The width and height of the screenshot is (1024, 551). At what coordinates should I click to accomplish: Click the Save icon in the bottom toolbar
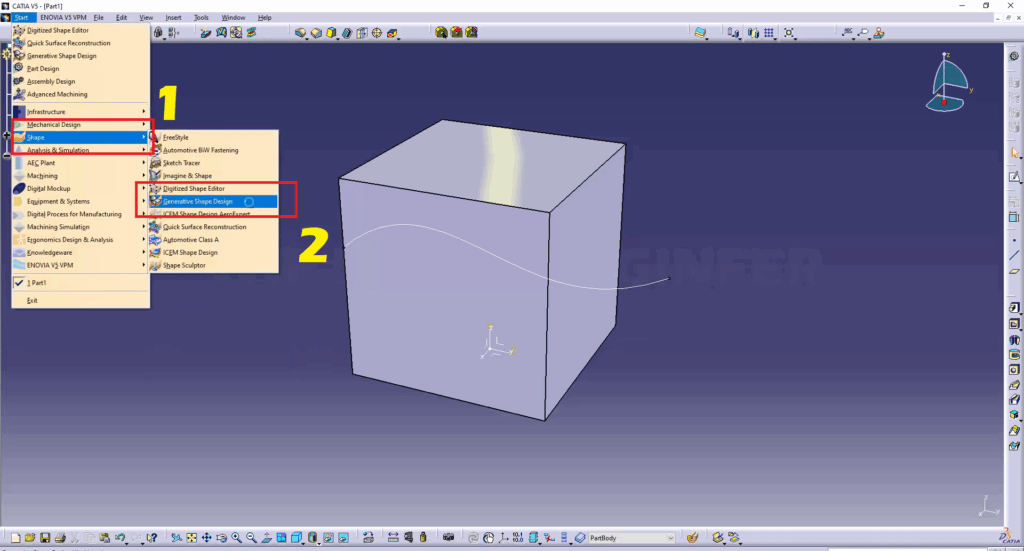(x=45, y=538)
